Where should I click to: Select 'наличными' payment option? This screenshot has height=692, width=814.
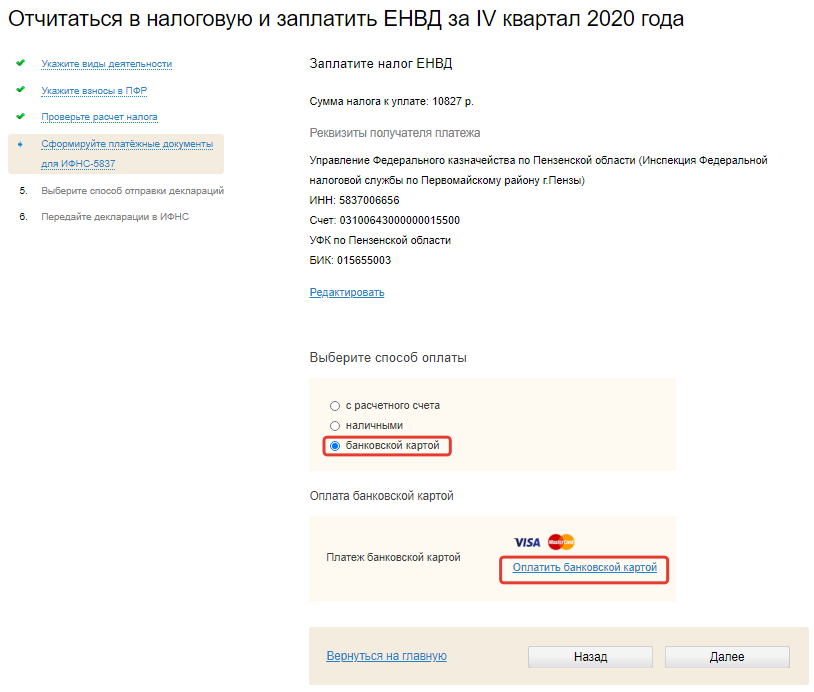[335, 426]
